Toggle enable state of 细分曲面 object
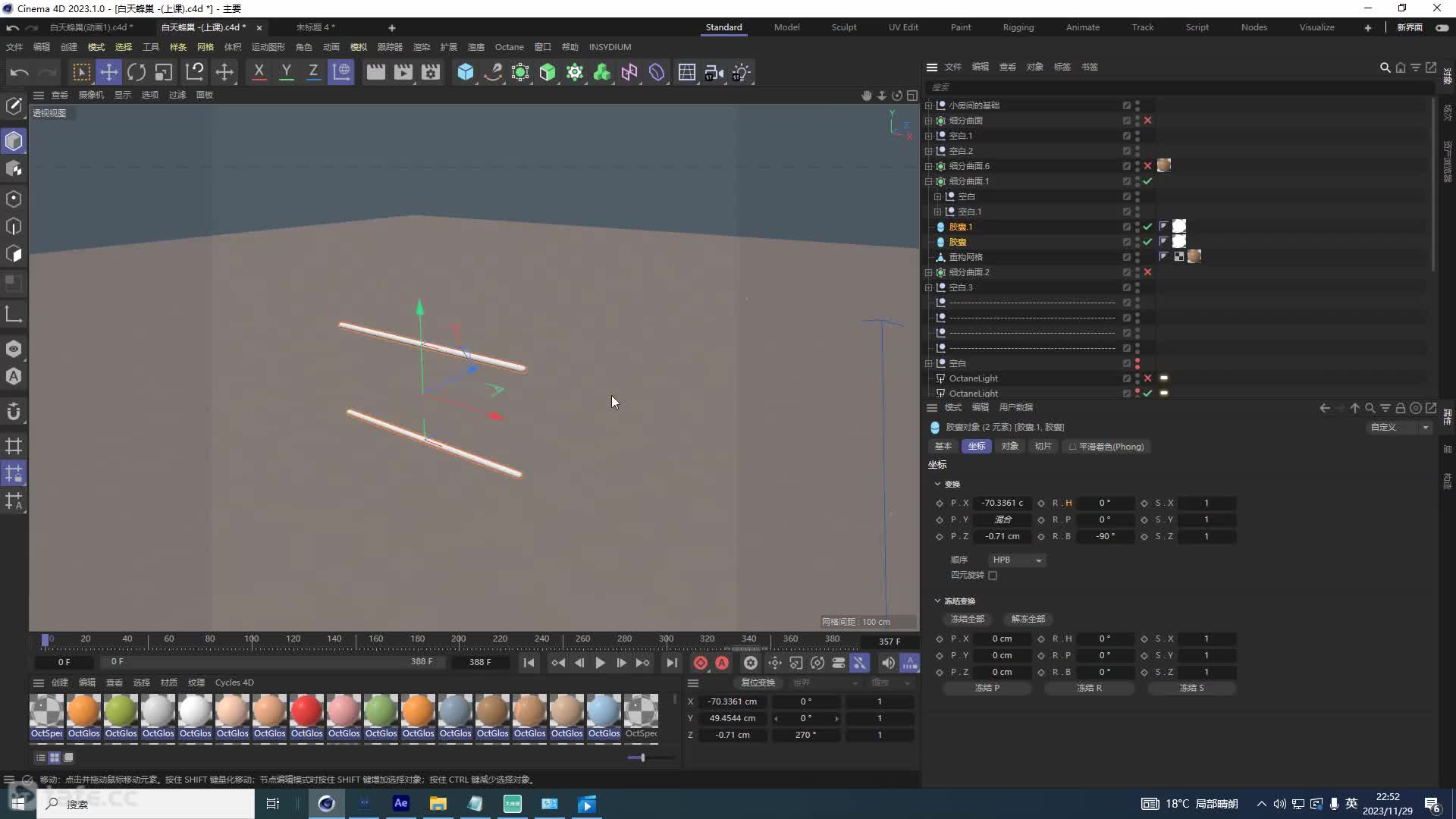 tap(1147, 121)
